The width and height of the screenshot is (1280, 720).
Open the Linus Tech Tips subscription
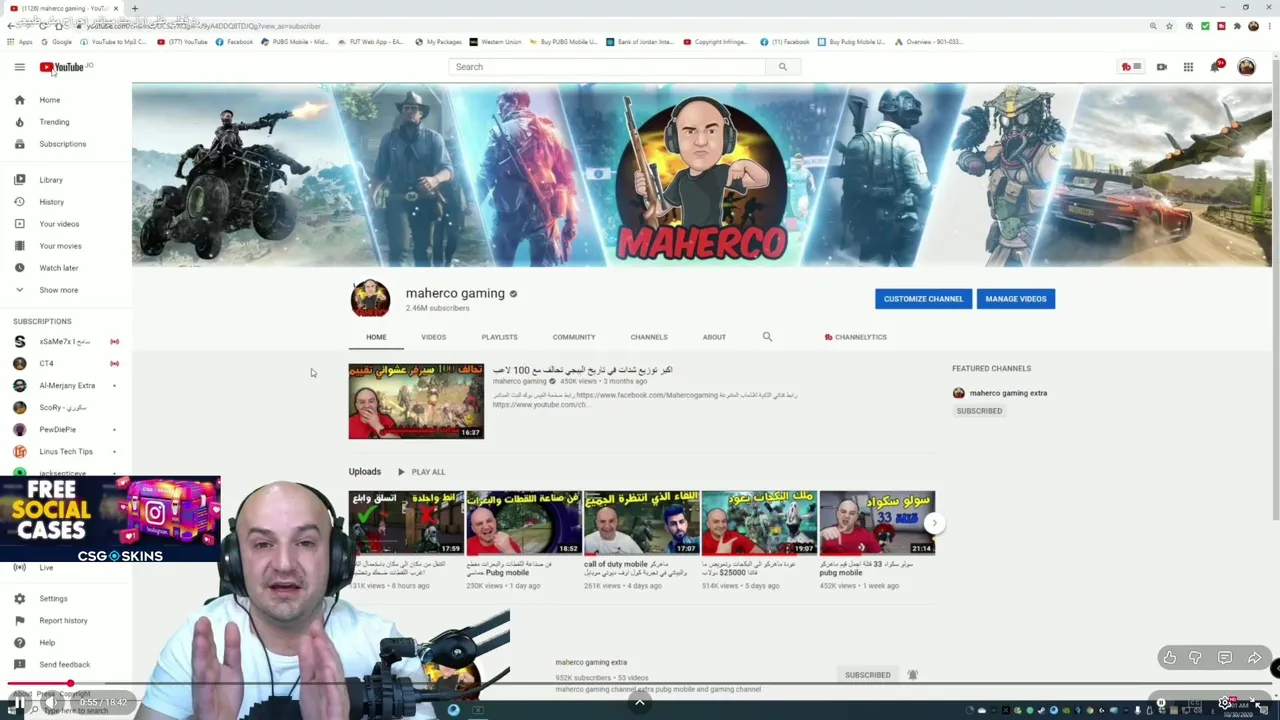pyautogui.click(x=66, y=451)
